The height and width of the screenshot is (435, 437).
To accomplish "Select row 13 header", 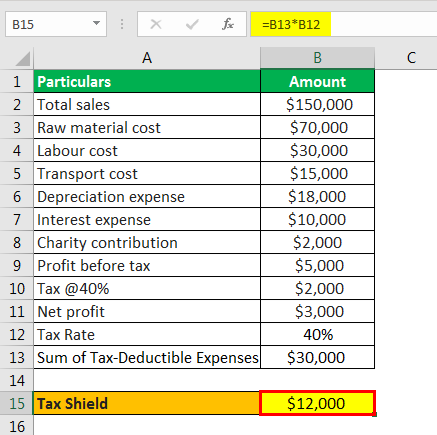I will coord(17,358).
